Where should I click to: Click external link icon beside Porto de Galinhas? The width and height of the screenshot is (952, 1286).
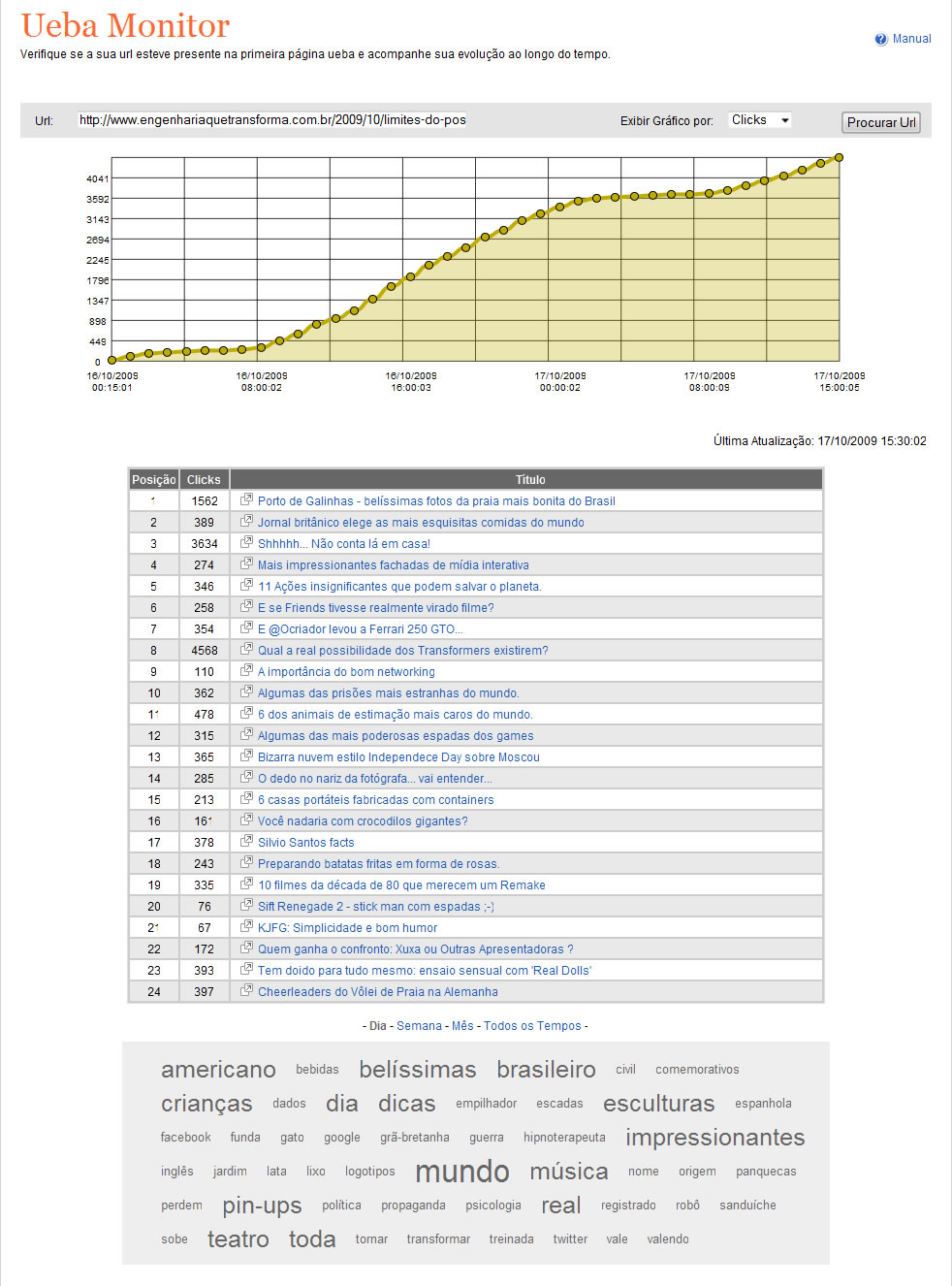click(x=246, y=500)
